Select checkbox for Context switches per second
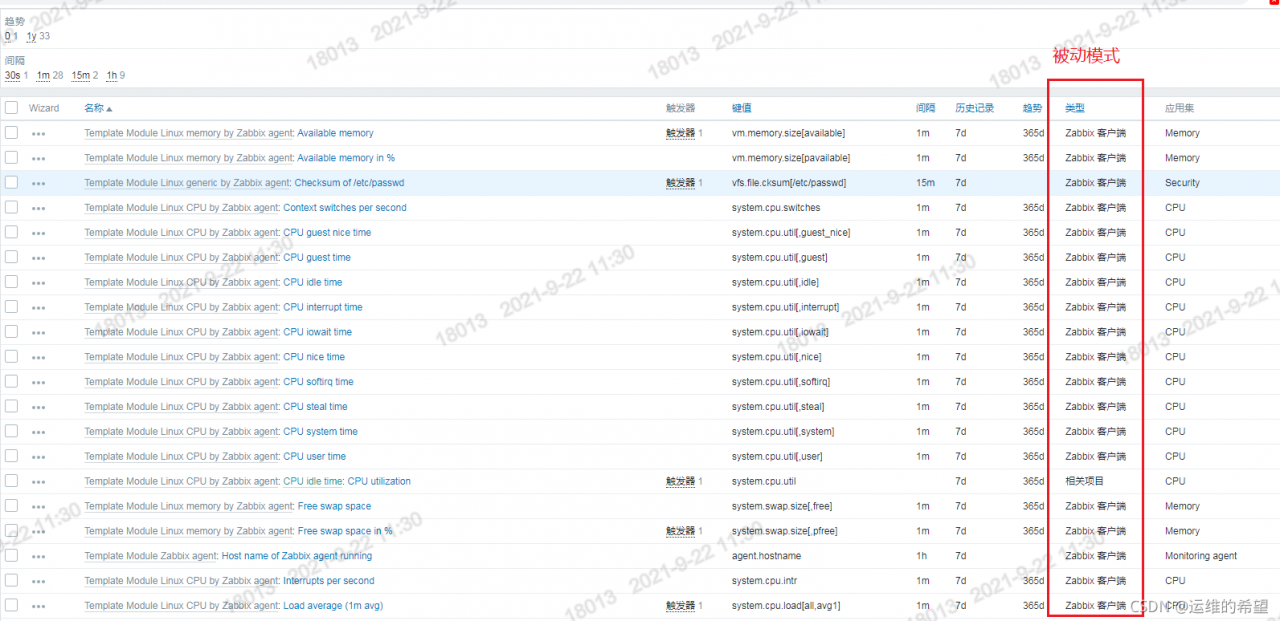Screen dimensions: 1280x621 point(11,207)
